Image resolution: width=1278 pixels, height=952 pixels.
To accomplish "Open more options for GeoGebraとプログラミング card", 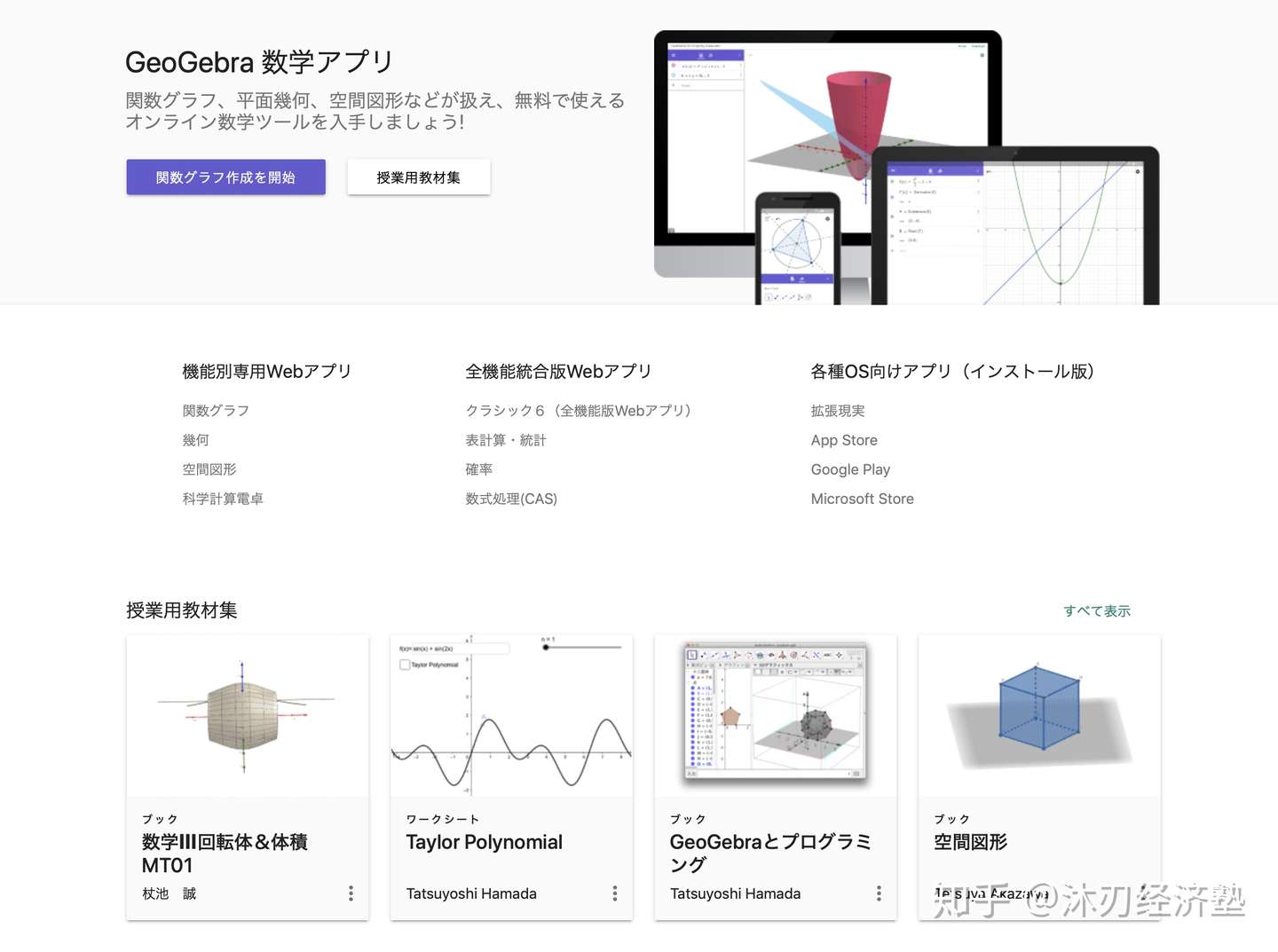I will [880, 893].
